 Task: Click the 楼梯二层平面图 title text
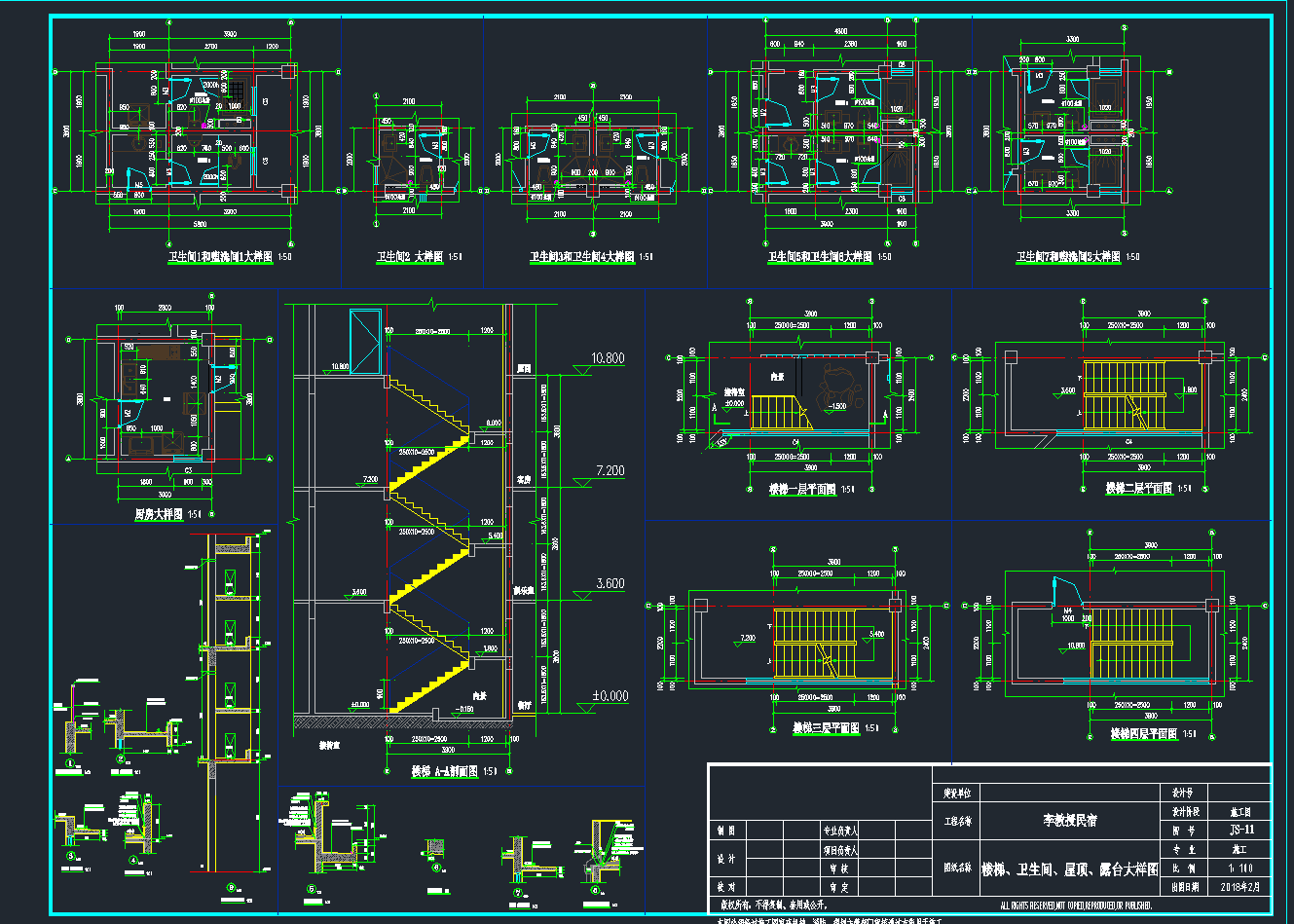tap(1139, 489)
